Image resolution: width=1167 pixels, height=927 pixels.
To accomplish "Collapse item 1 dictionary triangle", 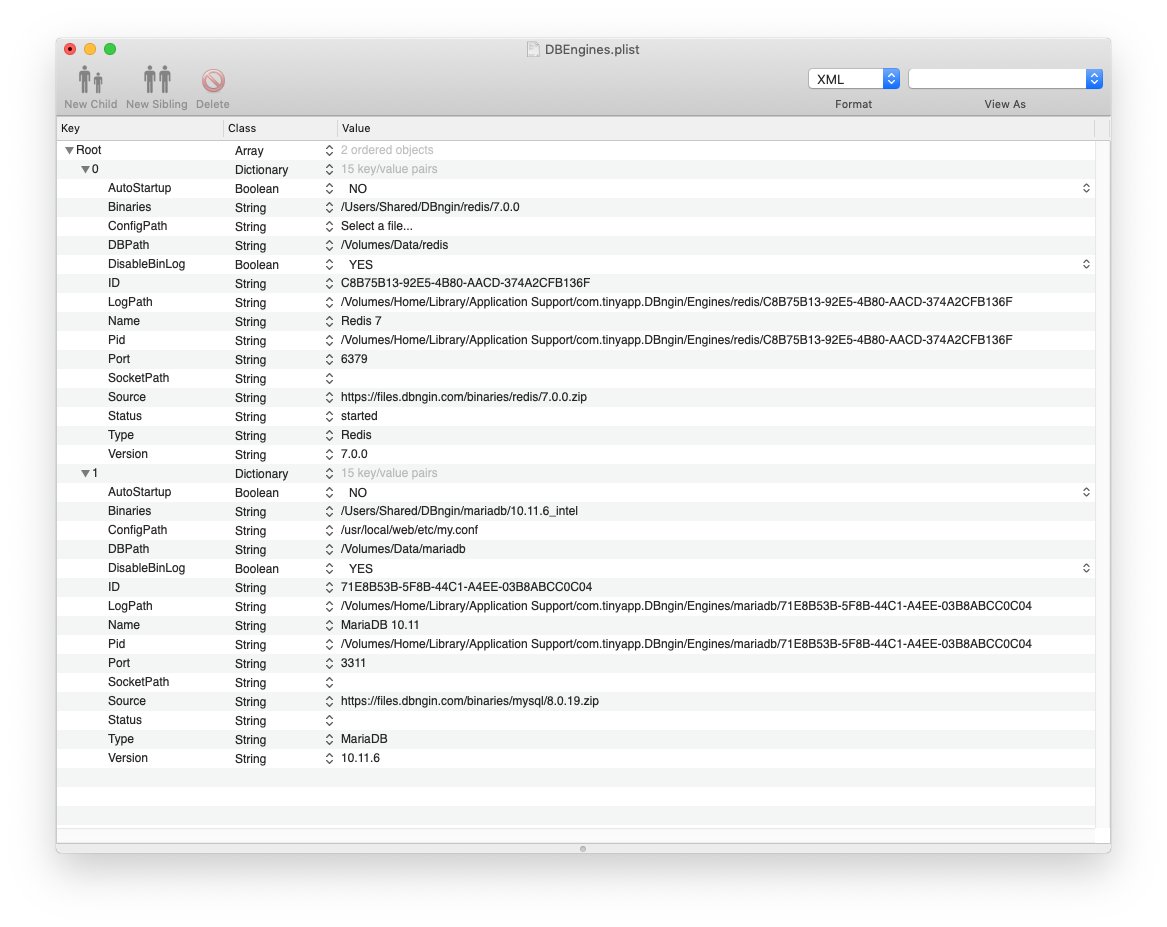I will [86, 473].
